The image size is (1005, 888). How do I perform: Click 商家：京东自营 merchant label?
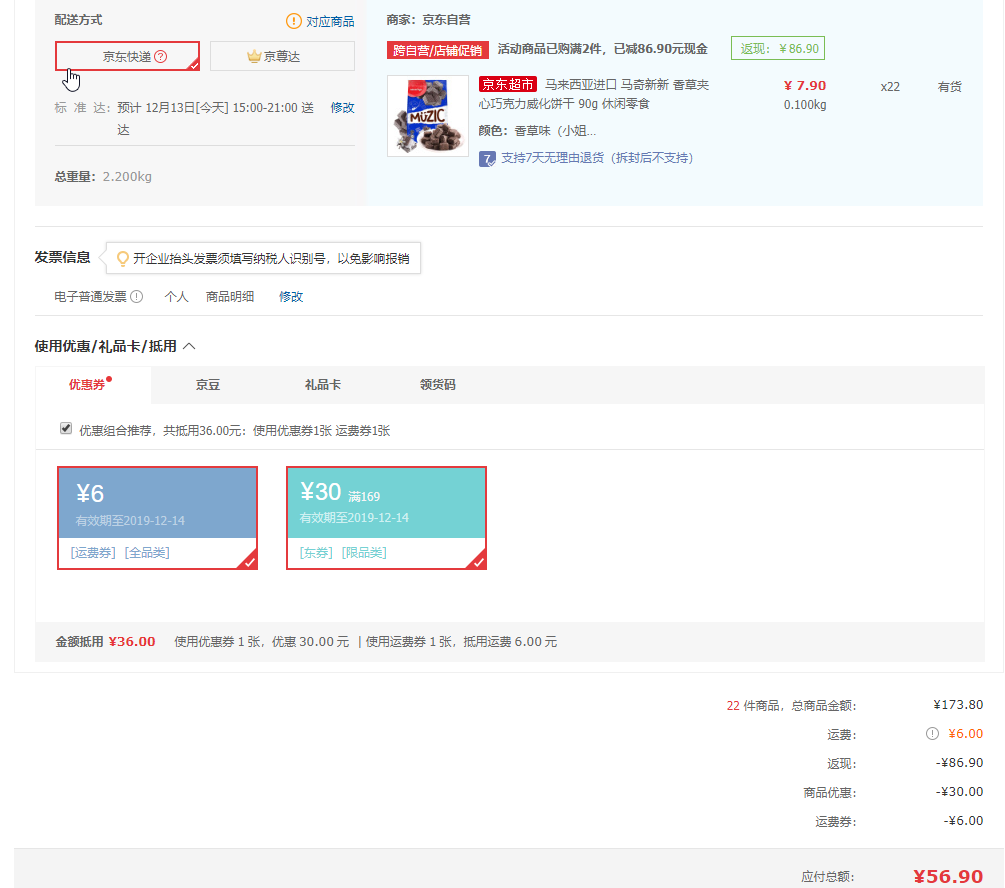[x=428, y=20]
